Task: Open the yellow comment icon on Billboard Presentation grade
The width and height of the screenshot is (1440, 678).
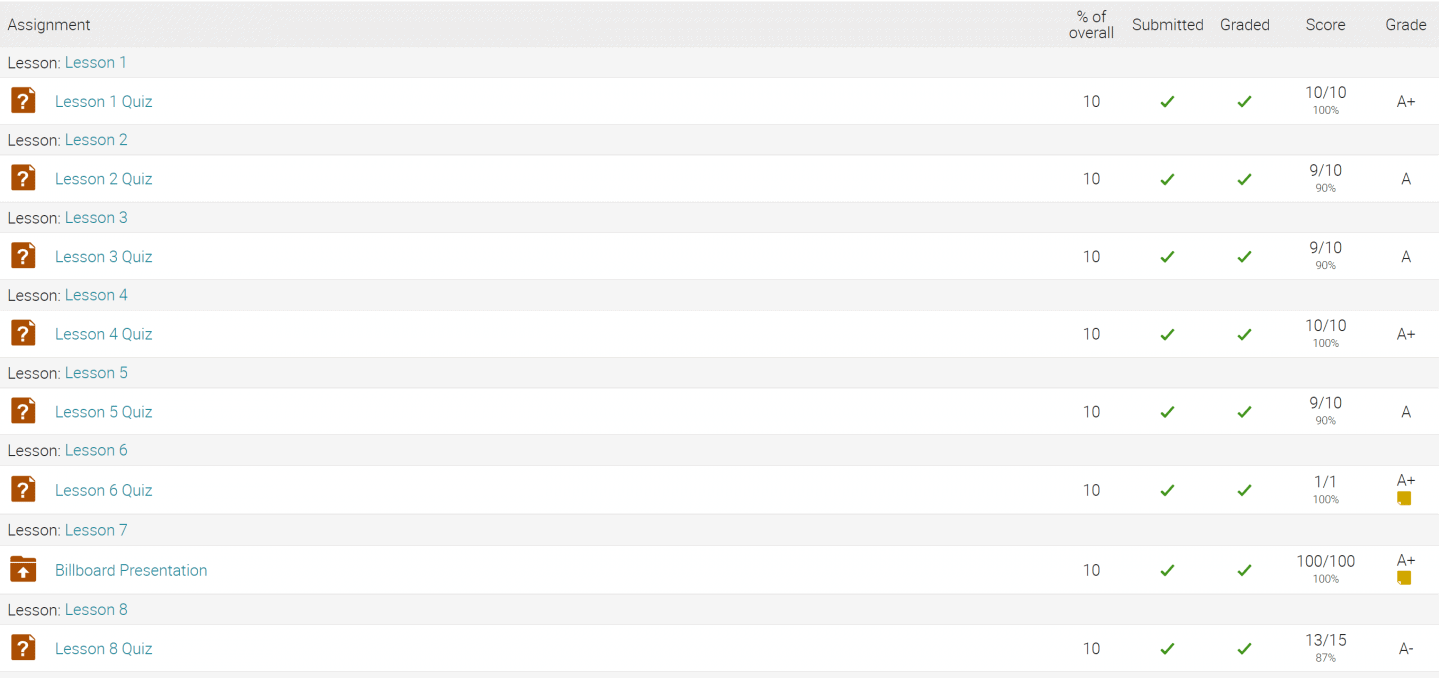Action: [1404, 578]
